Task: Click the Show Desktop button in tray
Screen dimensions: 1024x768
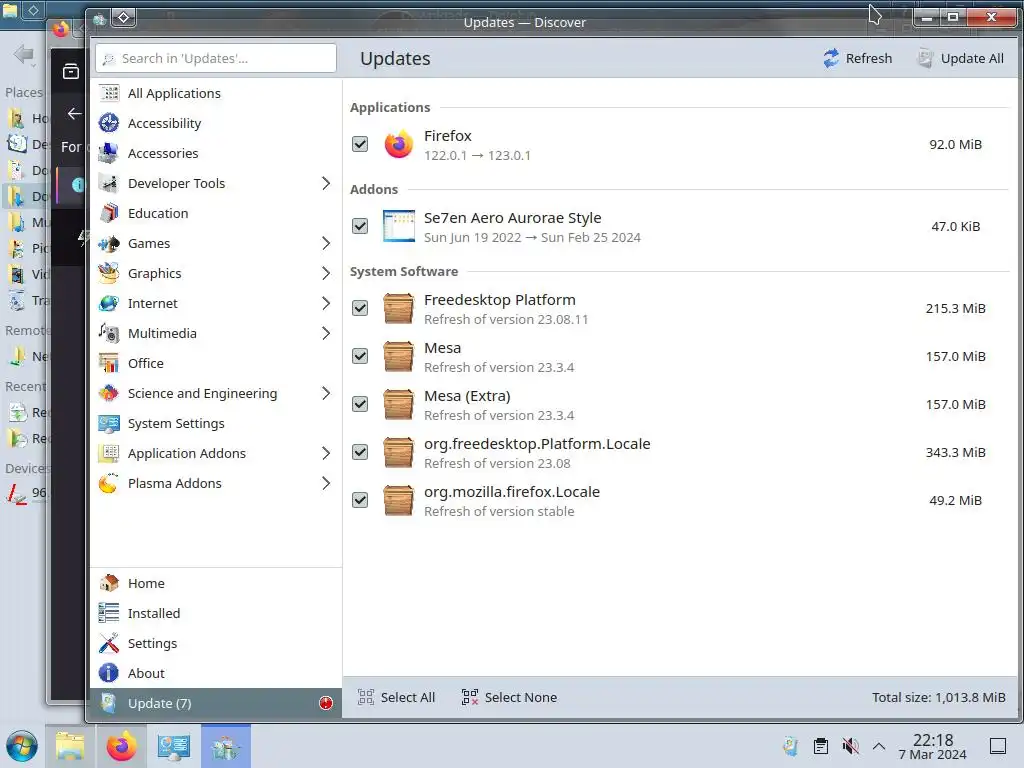Action: click(x=998, y=746)
